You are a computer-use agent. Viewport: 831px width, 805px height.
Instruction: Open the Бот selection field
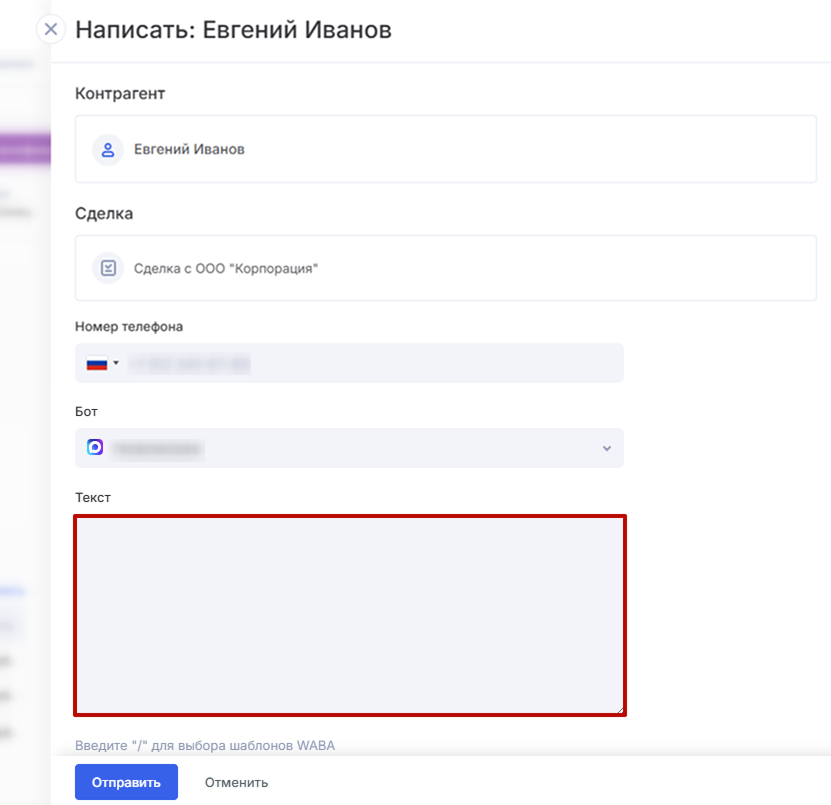[350, 449]
